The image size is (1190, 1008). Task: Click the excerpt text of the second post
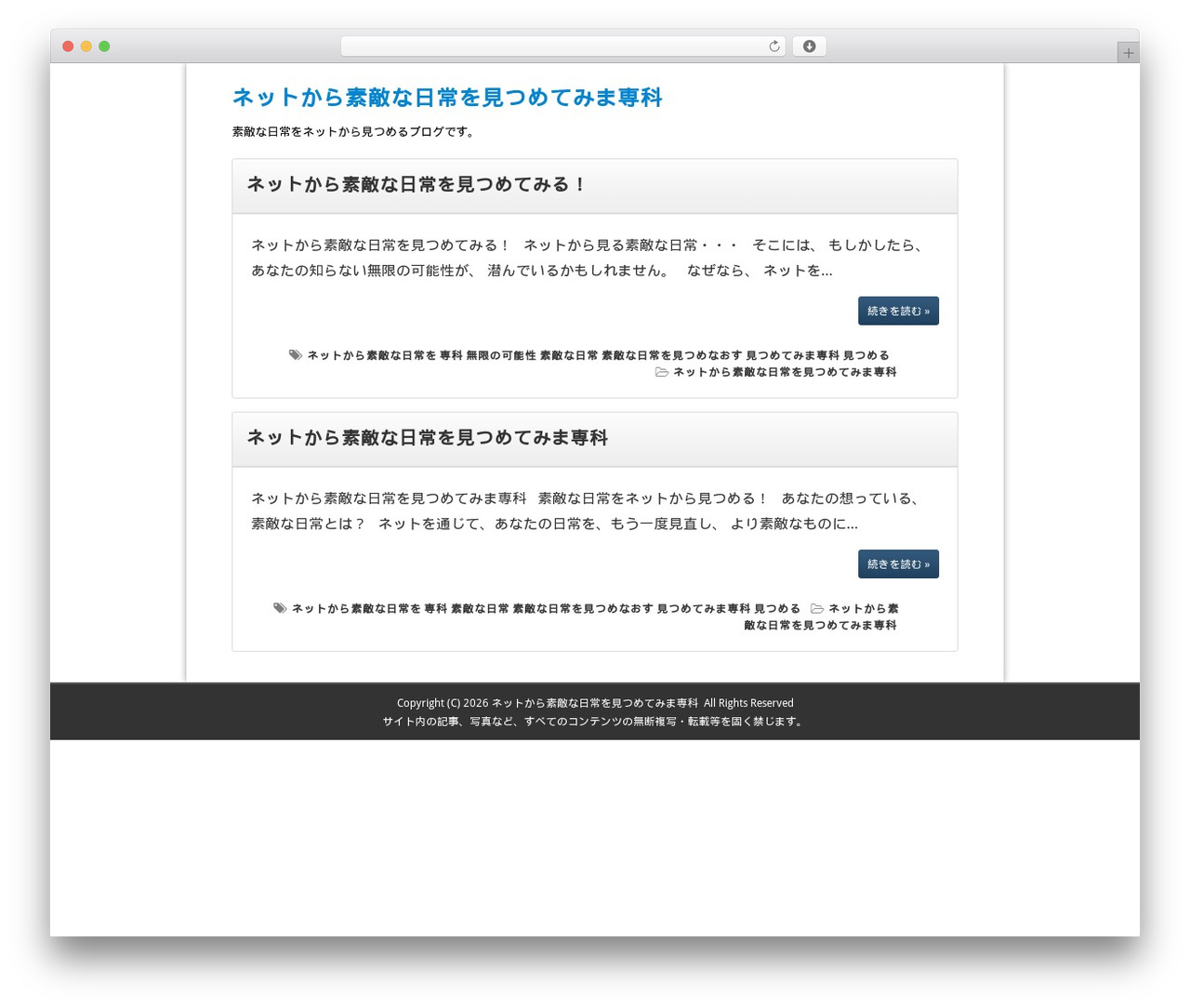588,511
